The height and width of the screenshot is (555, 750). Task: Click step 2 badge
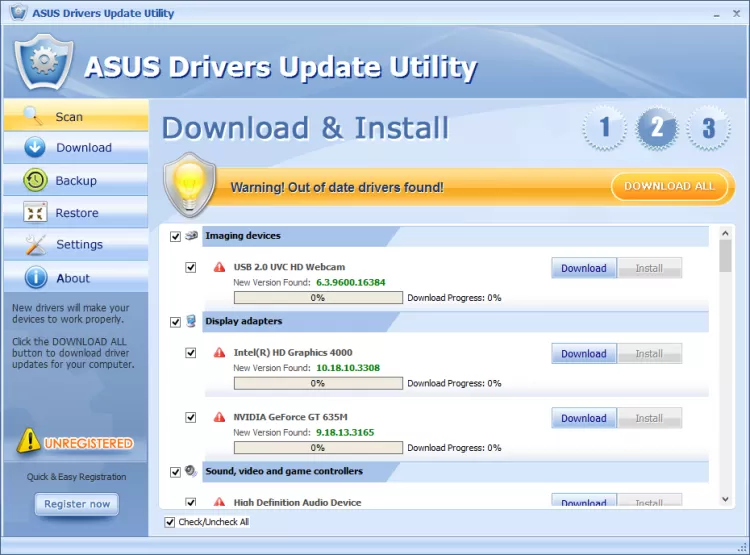[657, 128]
